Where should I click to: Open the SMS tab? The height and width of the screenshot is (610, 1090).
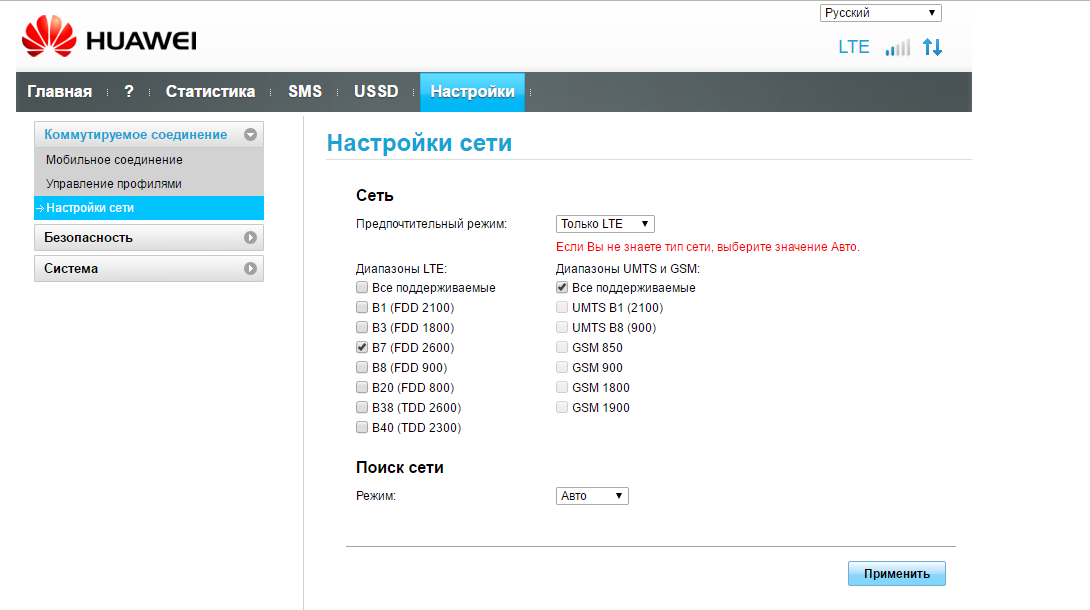(x=305, y=92)
